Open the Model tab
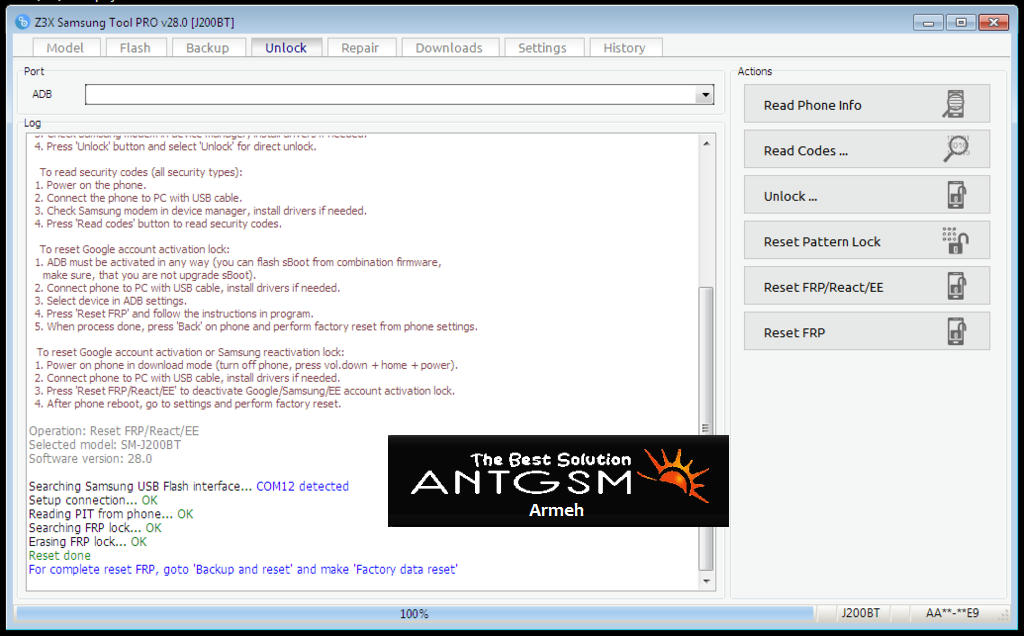 pos(66,48)
